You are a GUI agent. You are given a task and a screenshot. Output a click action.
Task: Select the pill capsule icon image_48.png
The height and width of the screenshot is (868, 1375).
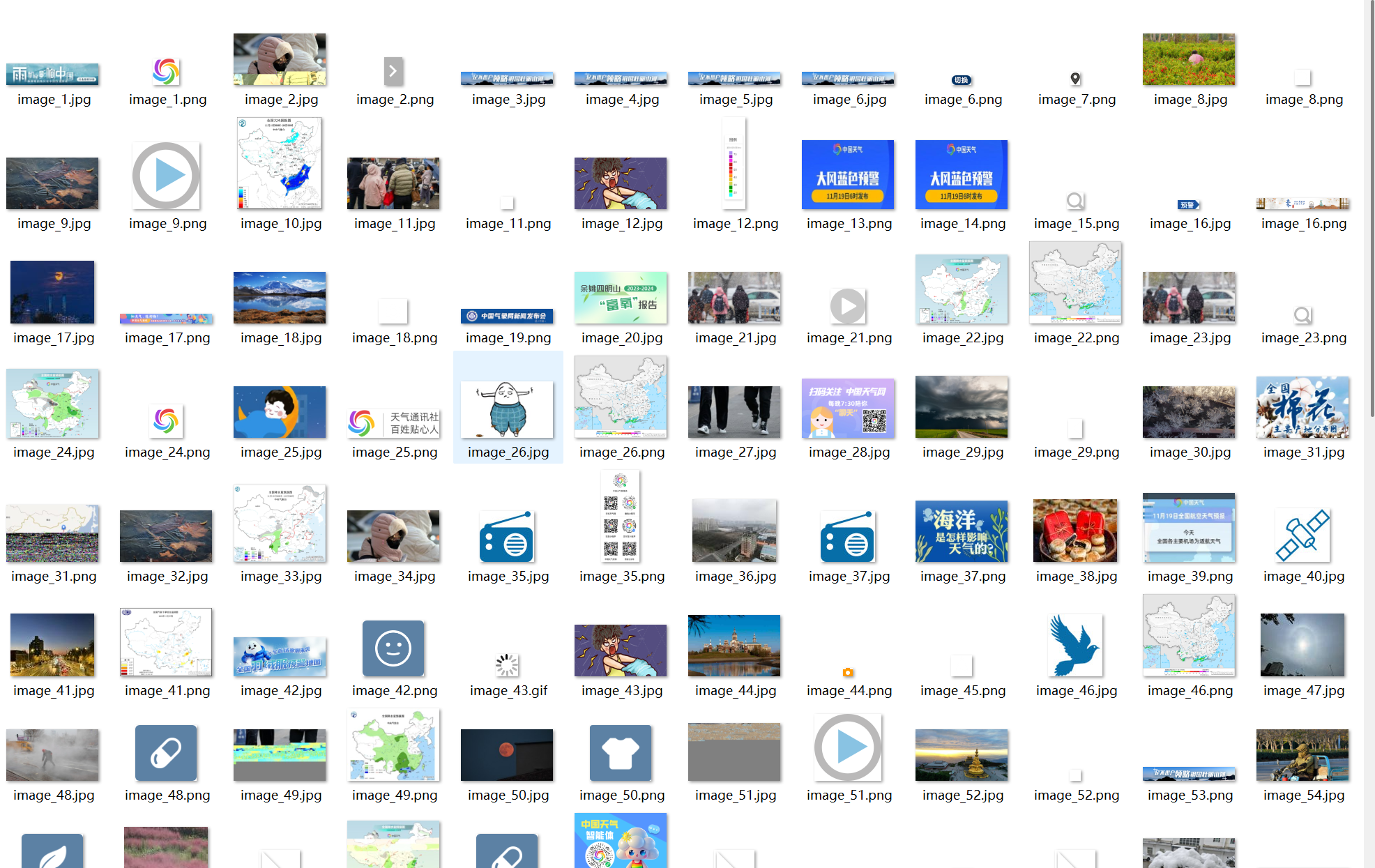166,753
